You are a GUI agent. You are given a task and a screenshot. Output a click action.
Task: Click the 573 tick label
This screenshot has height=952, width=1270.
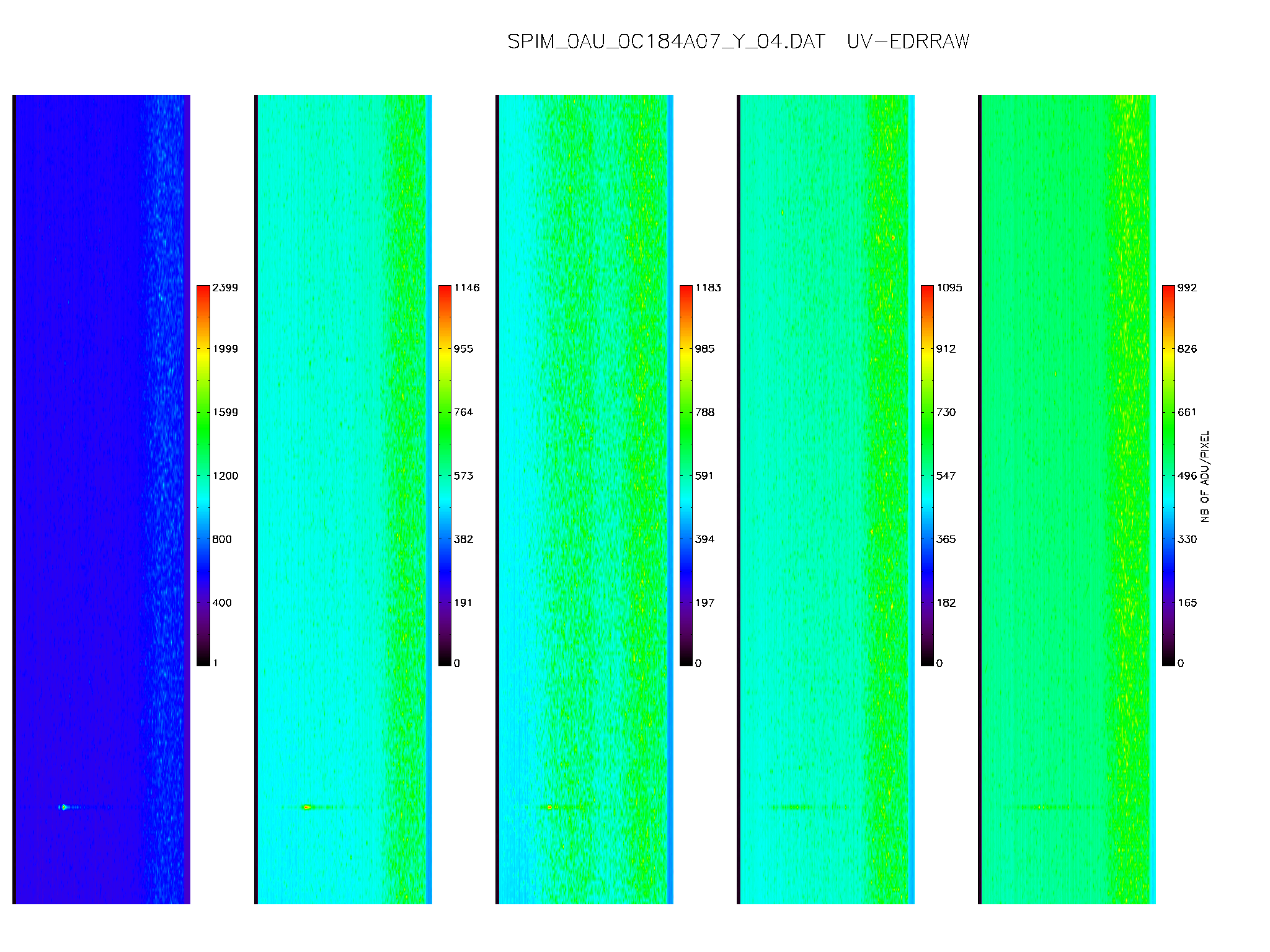tap(463, 476)
